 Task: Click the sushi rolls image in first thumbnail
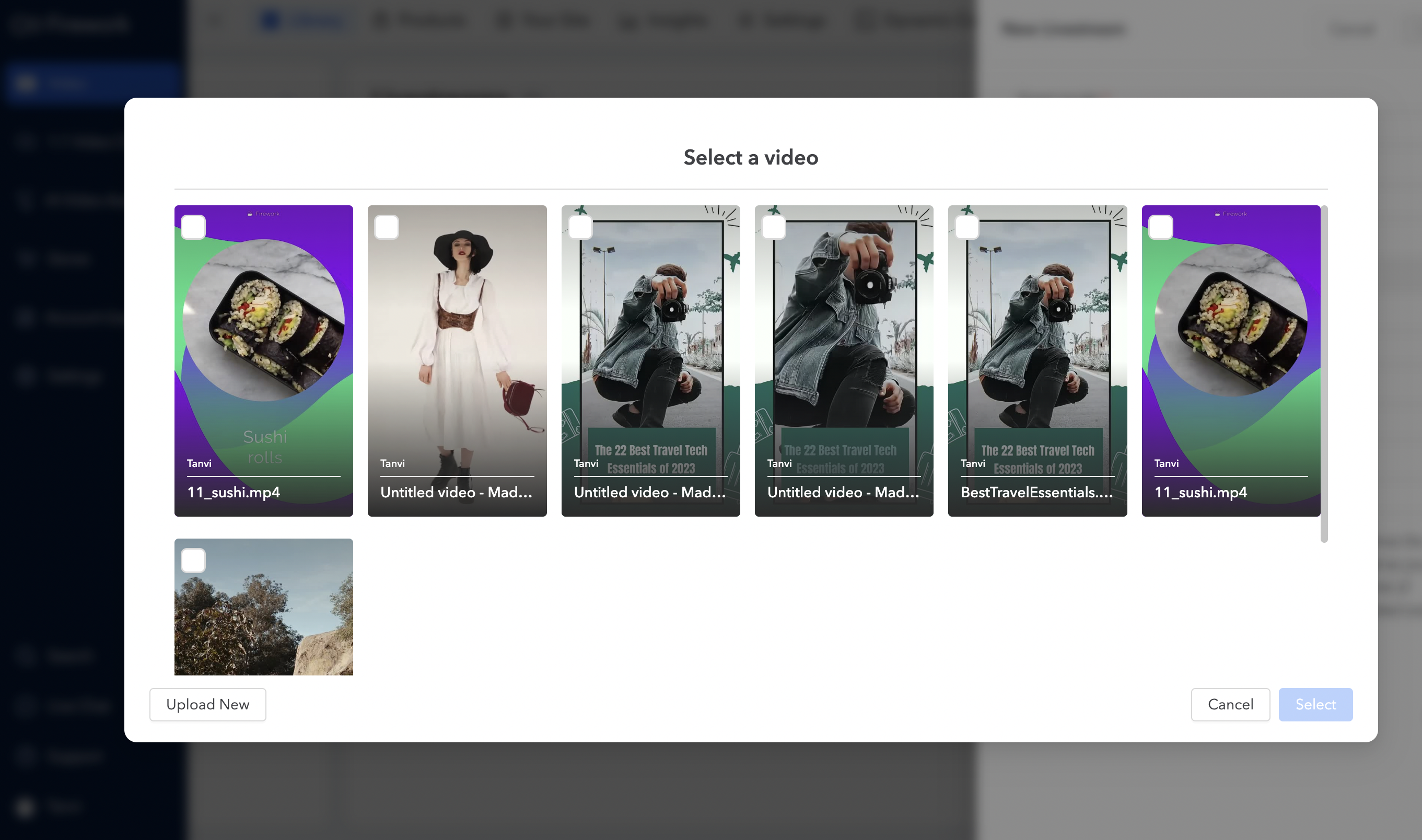tap(264, 320)
